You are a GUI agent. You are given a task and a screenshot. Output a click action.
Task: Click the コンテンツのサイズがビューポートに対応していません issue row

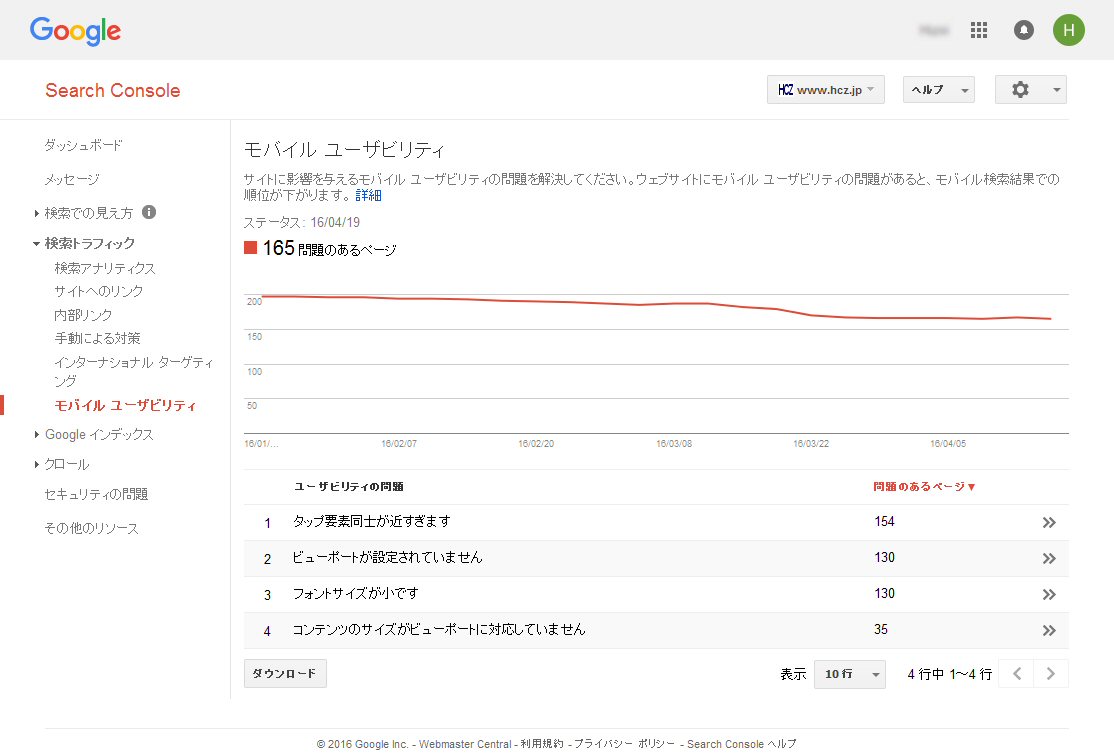[656, 630]
